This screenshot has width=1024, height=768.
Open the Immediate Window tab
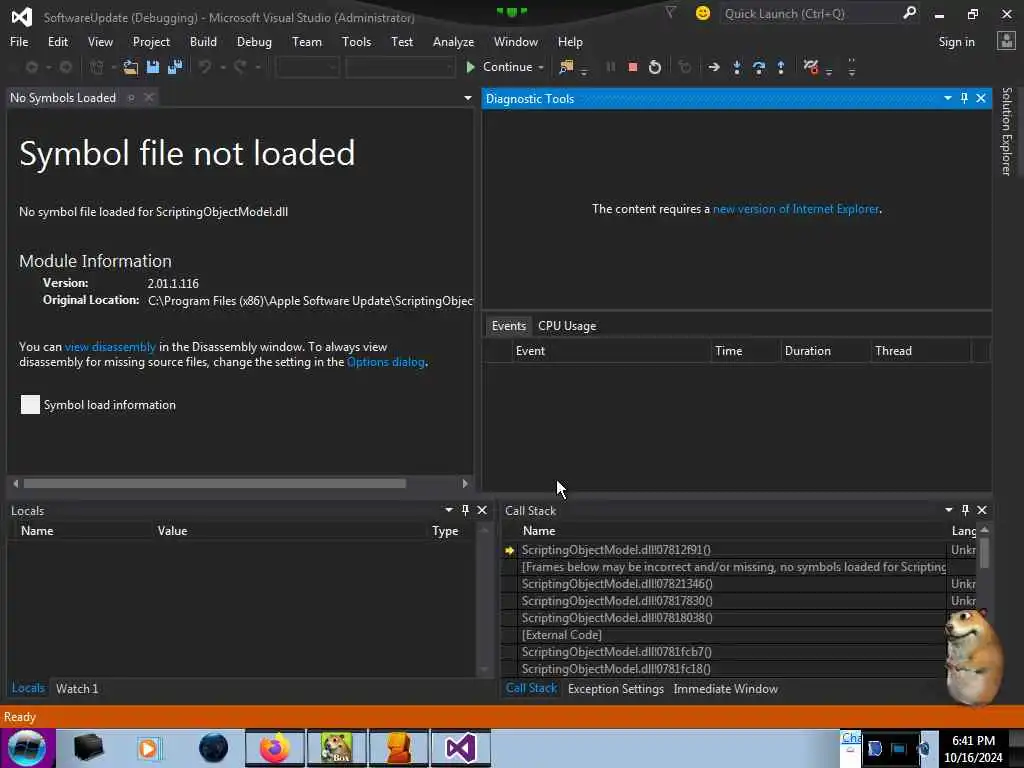(x=726, y=689)
